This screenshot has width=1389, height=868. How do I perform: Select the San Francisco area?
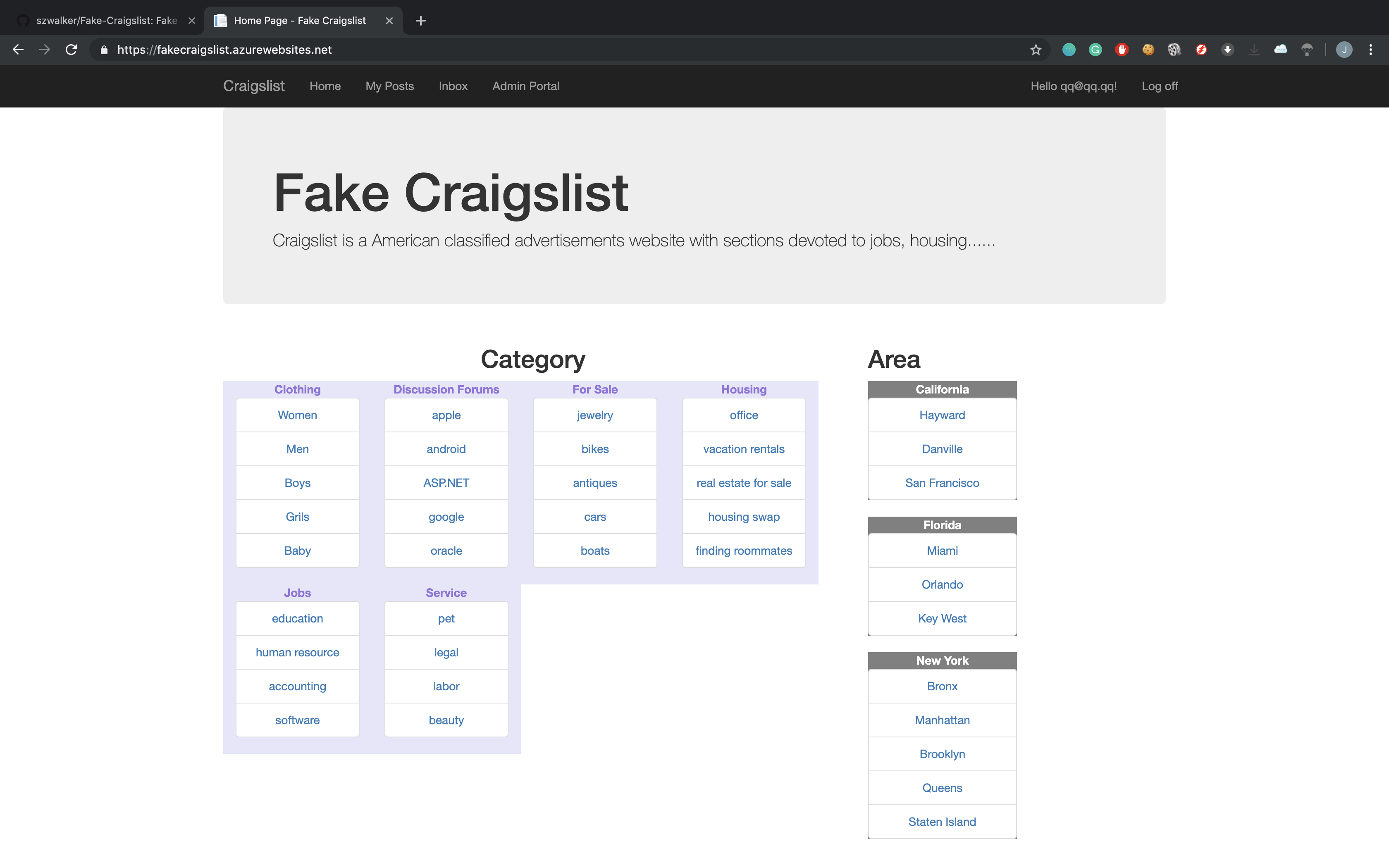point(942,483)
